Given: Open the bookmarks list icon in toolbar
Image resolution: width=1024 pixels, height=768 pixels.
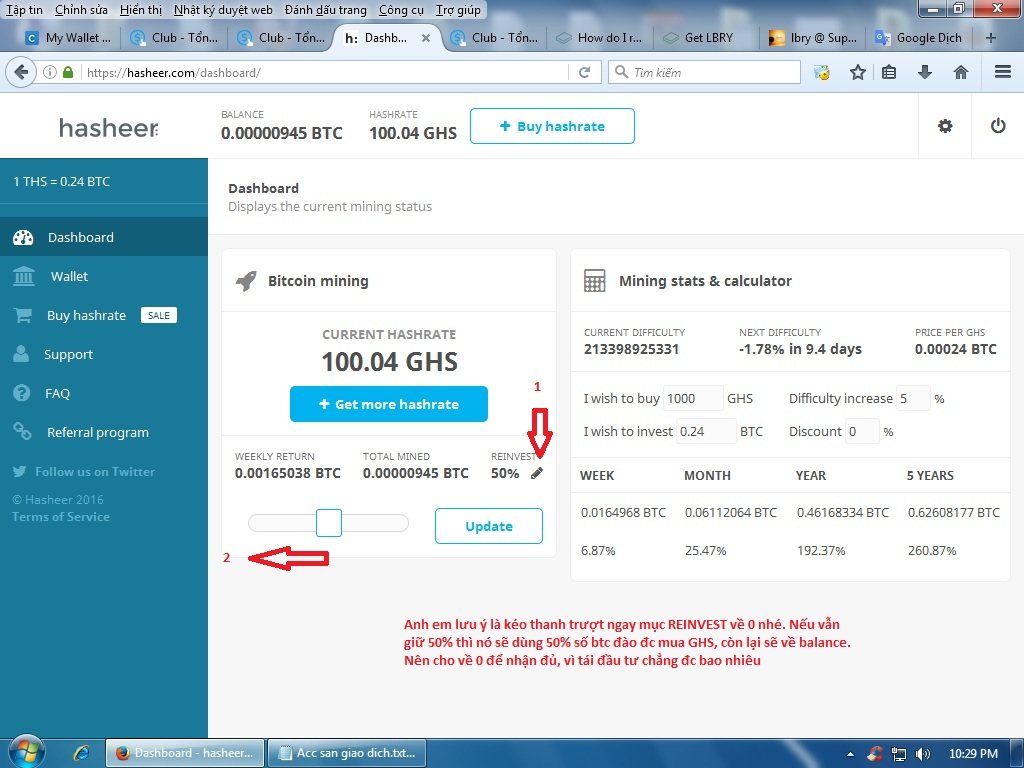Looking at the screenshot, I should pos(889,72).
